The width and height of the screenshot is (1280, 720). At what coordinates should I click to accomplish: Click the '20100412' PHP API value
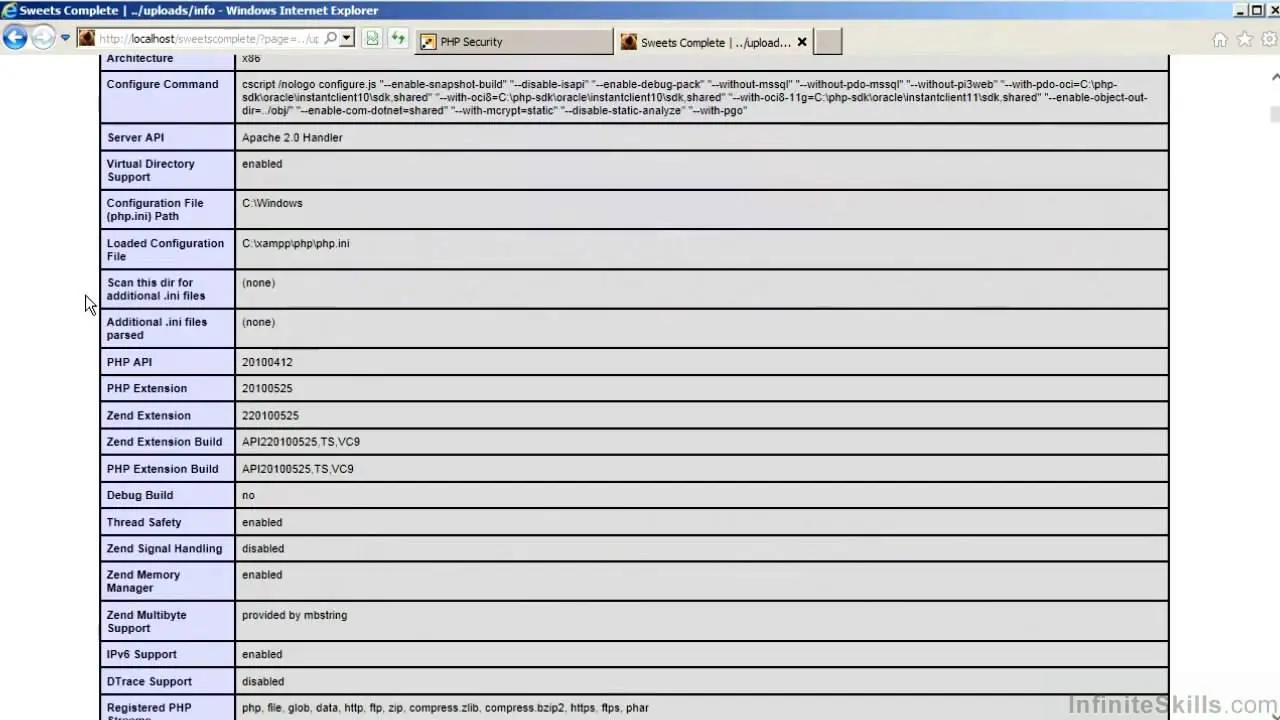click(x=267, y=362)
